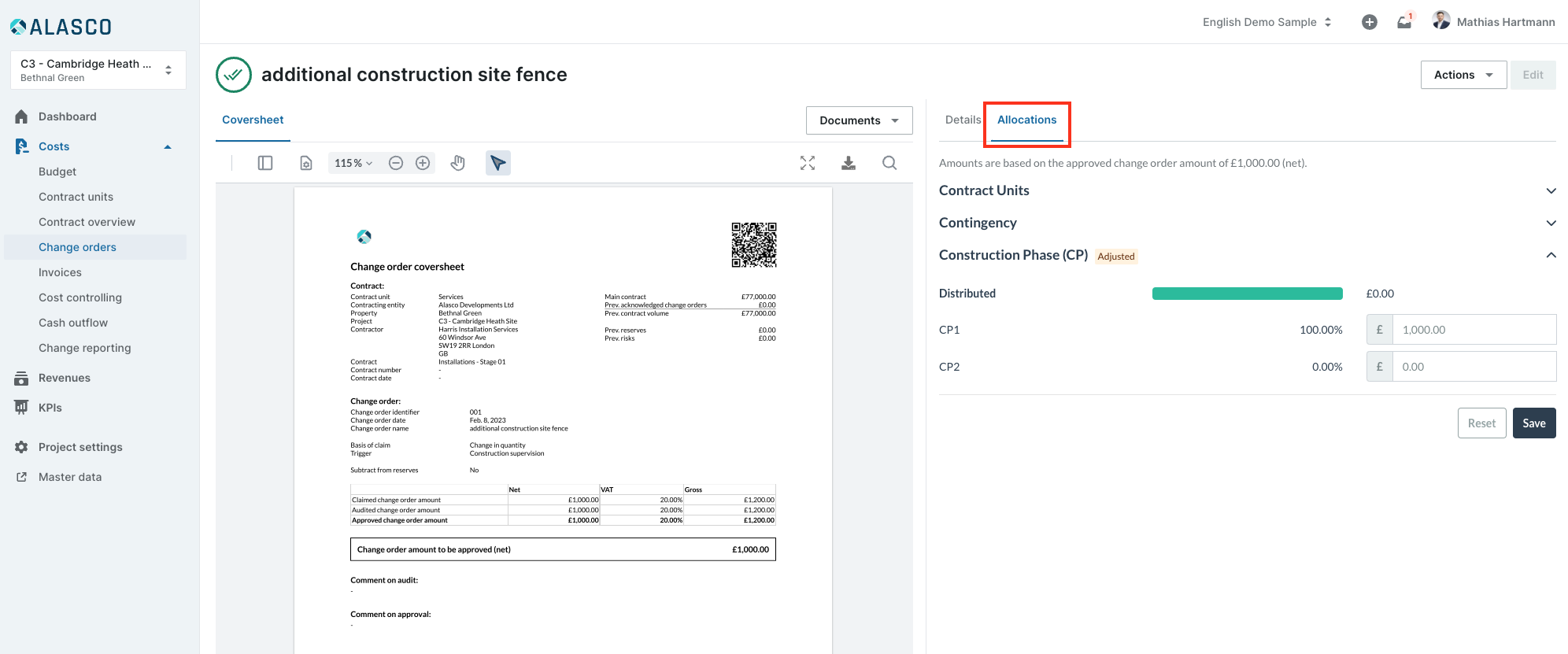This screenshot has height=654, width=1568.
Task: Click the plus add icon in header
Action: point(1370,22)
